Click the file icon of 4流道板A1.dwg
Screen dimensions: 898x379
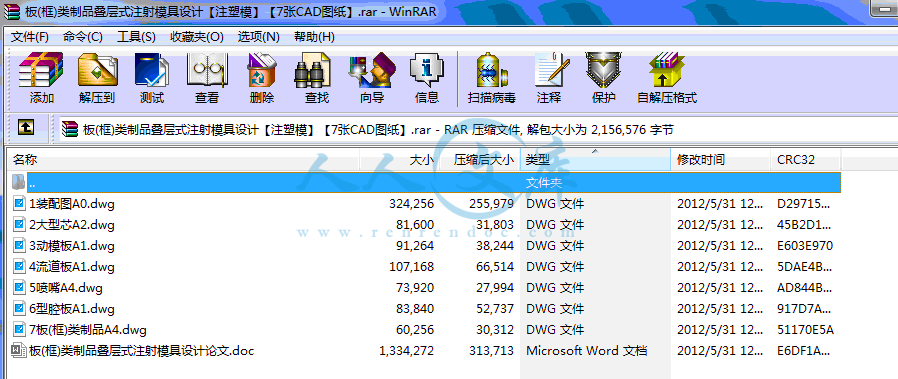[19, 266]
